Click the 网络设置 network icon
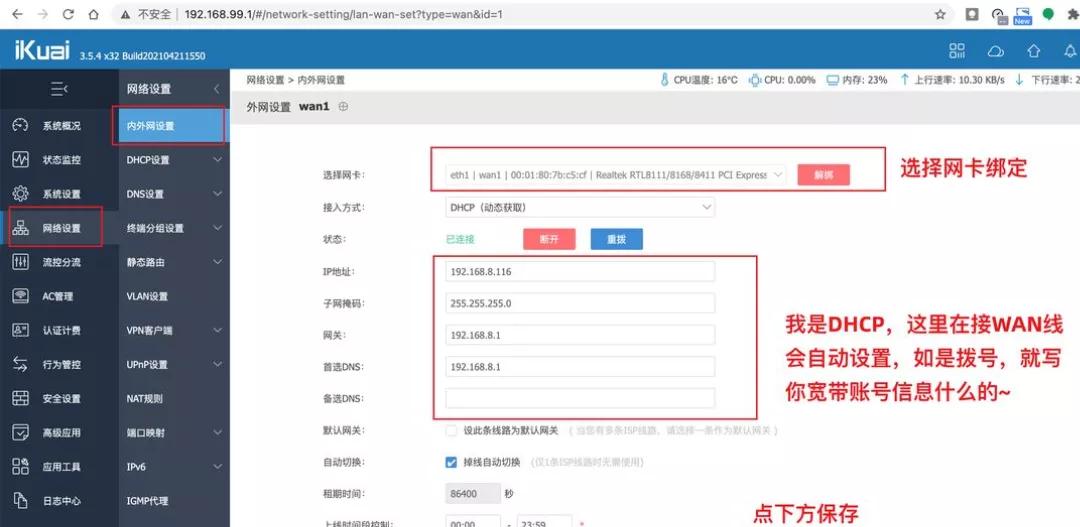1080x527 pixels. pyautogui.click(x=21, y=227)
